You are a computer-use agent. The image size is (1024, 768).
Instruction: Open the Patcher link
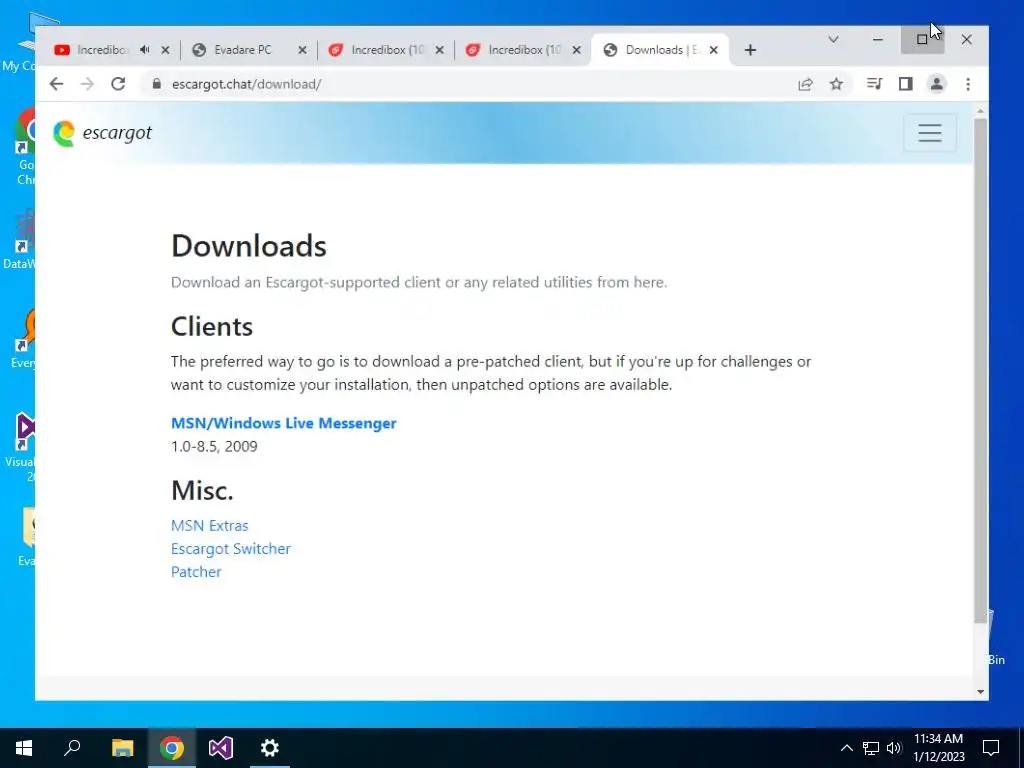point(196,571)
